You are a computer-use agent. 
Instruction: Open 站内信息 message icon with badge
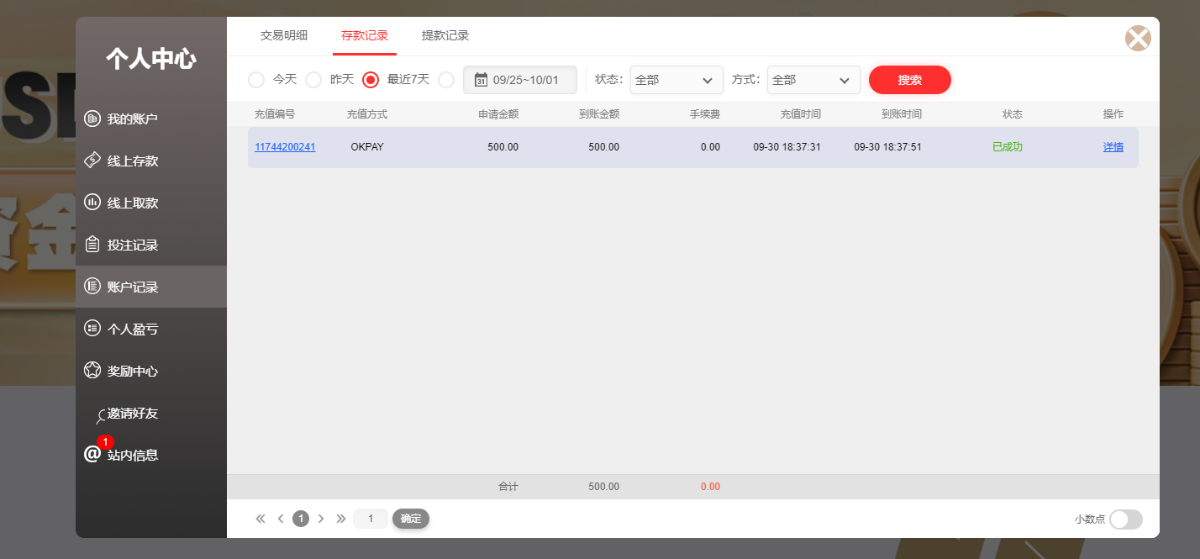(x=93, y=454)
